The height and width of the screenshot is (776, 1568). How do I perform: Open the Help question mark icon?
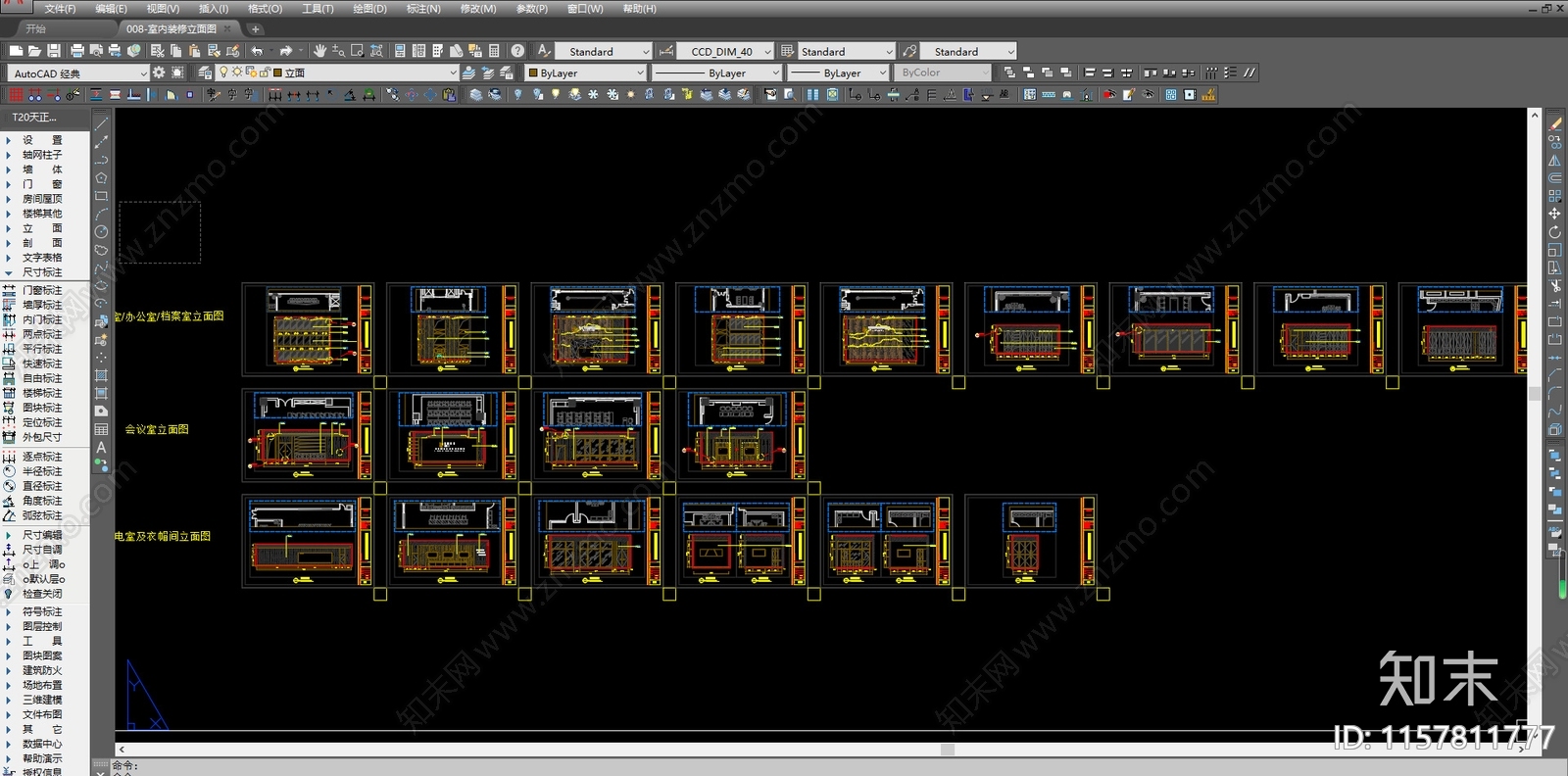tap(517, 51)
